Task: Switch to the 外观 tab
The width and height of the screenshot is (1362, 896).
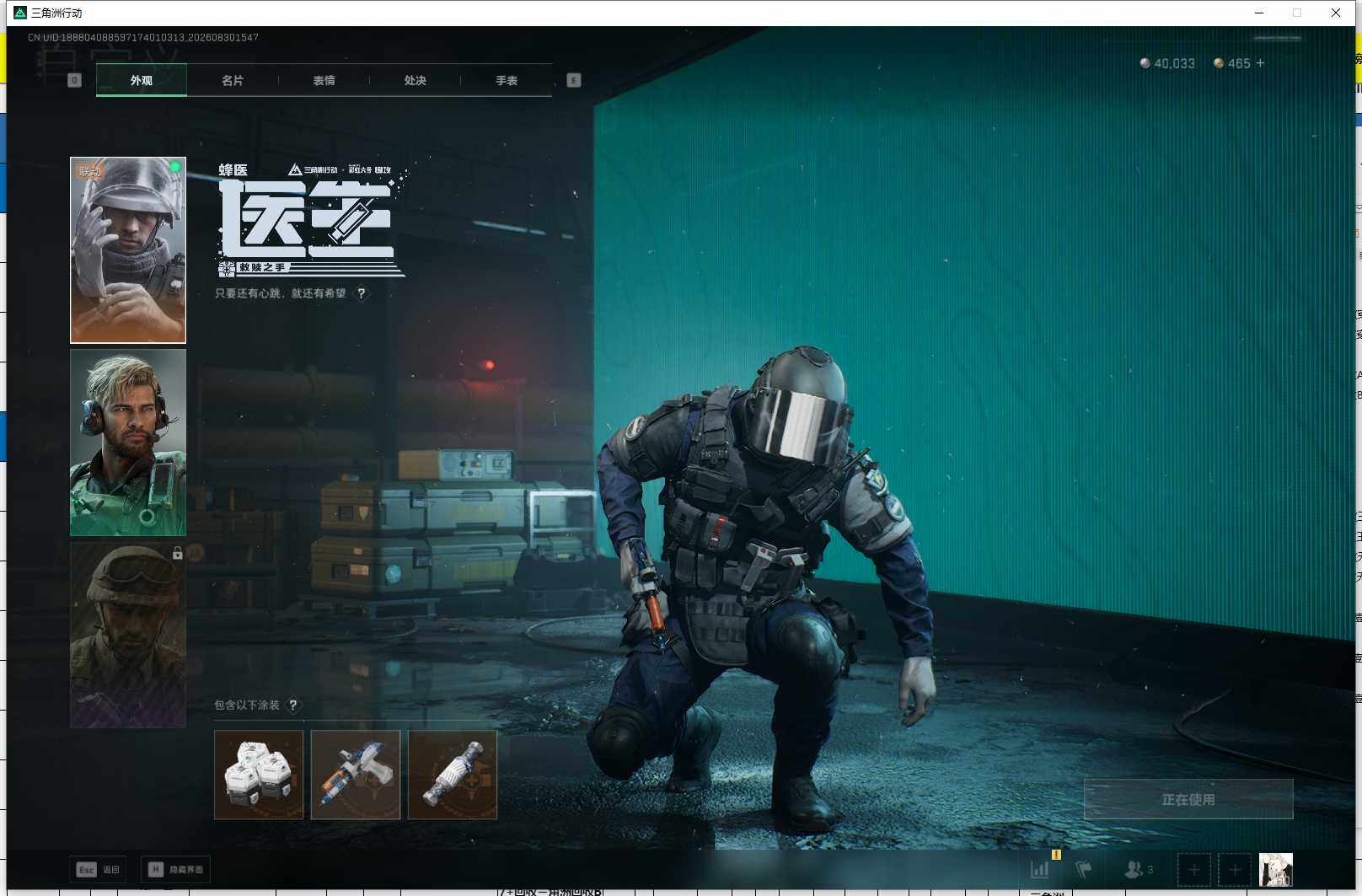Action: point(142,80)
